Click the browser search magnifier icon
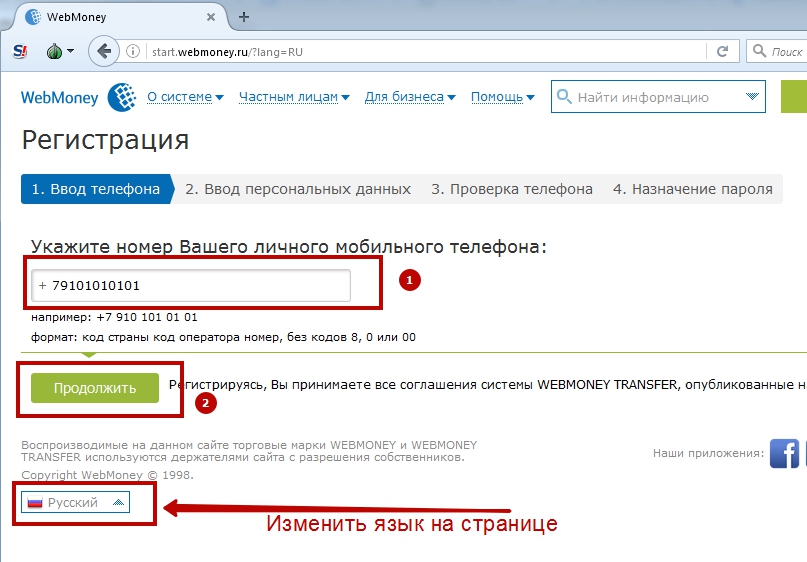Viewport: 807px width, 562px height. (x=759, y=51)
